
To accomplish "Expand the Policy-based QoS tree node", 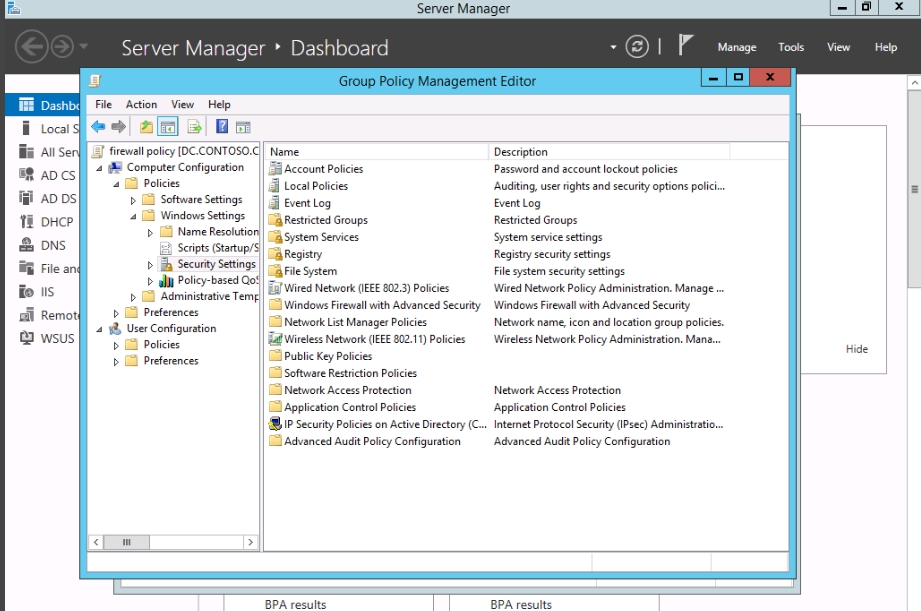I will coord(150,281).
